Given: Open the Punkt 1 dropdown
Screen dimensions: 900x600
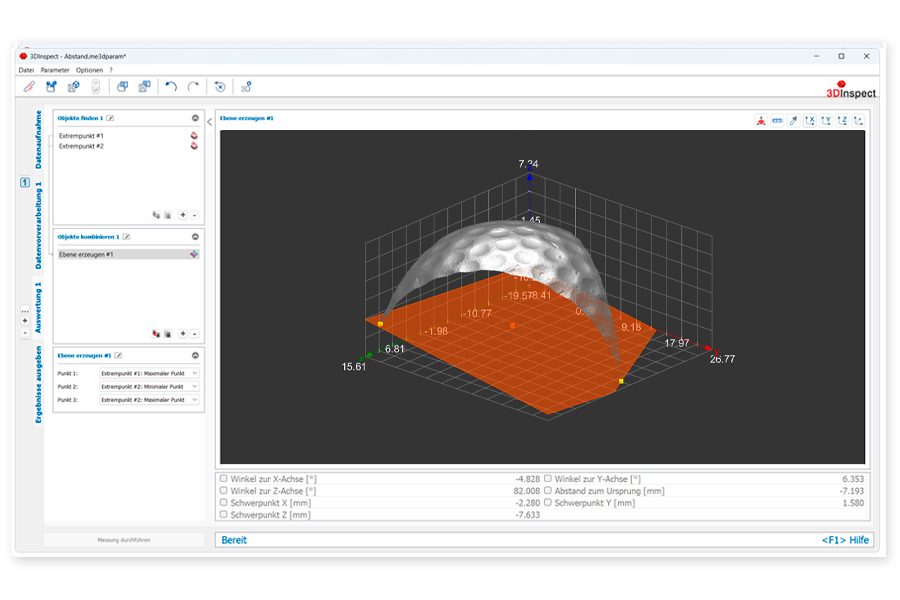Looking at the screenshot, I should point(149,373).
